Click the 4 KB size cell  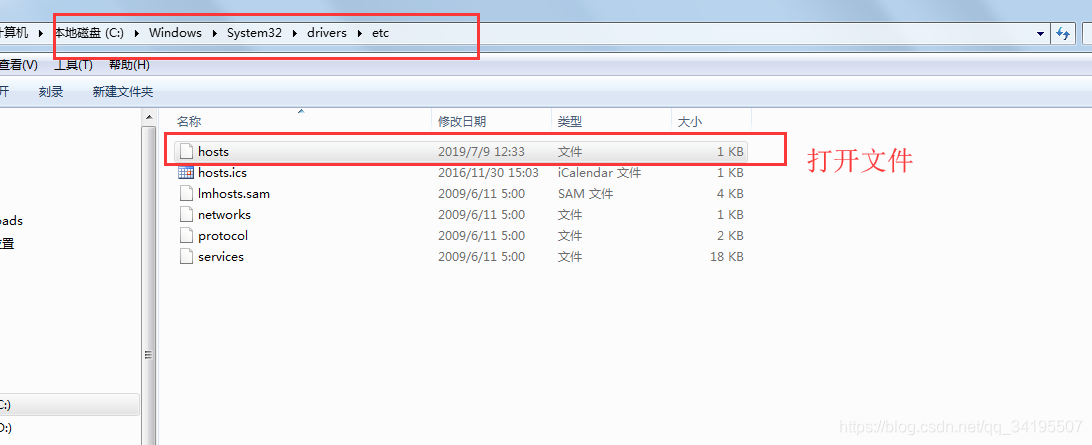click(730, 194)
